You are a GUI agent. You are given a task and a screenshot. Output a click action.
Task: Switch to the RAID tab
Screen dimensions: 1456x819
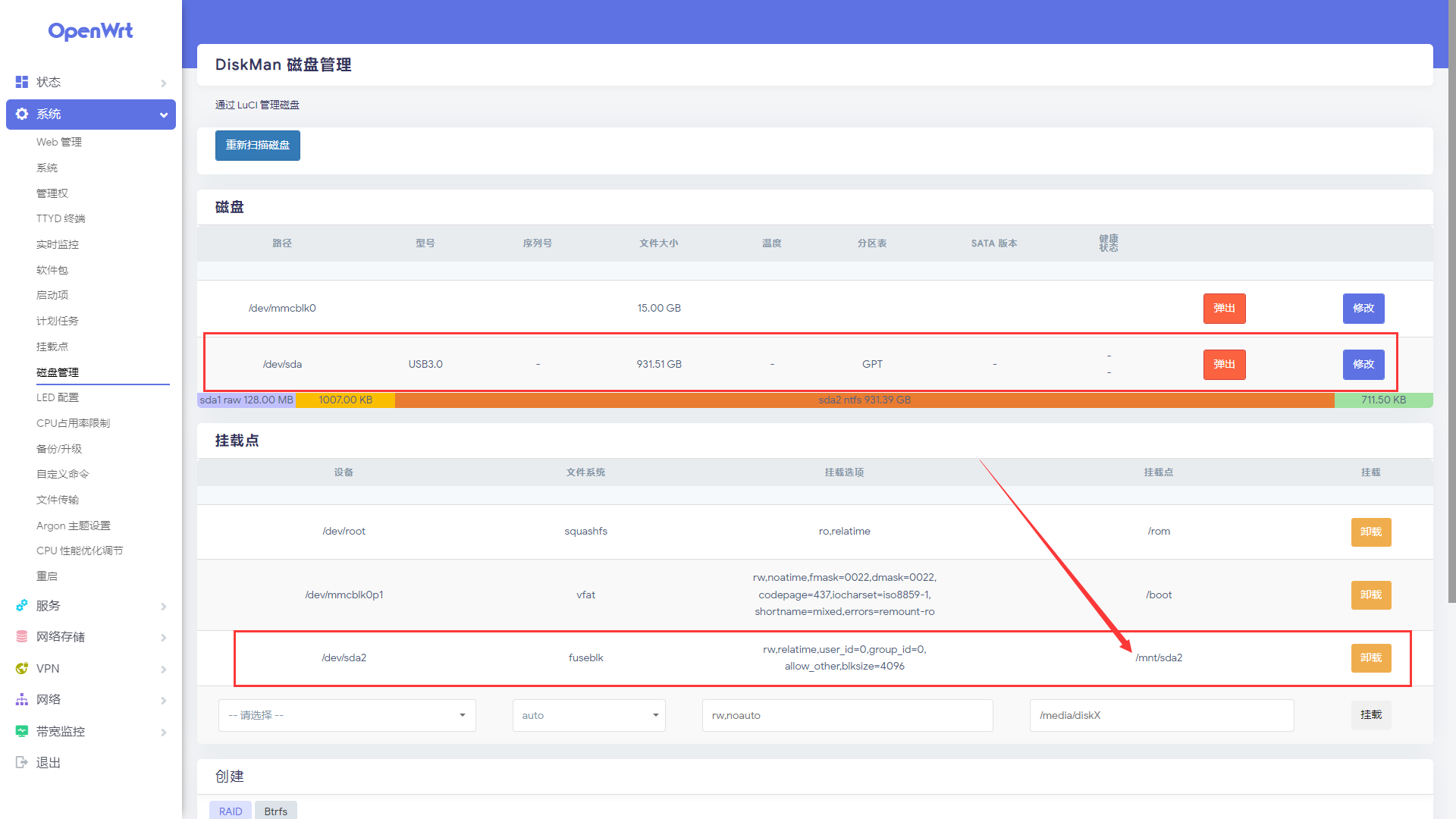231,811
